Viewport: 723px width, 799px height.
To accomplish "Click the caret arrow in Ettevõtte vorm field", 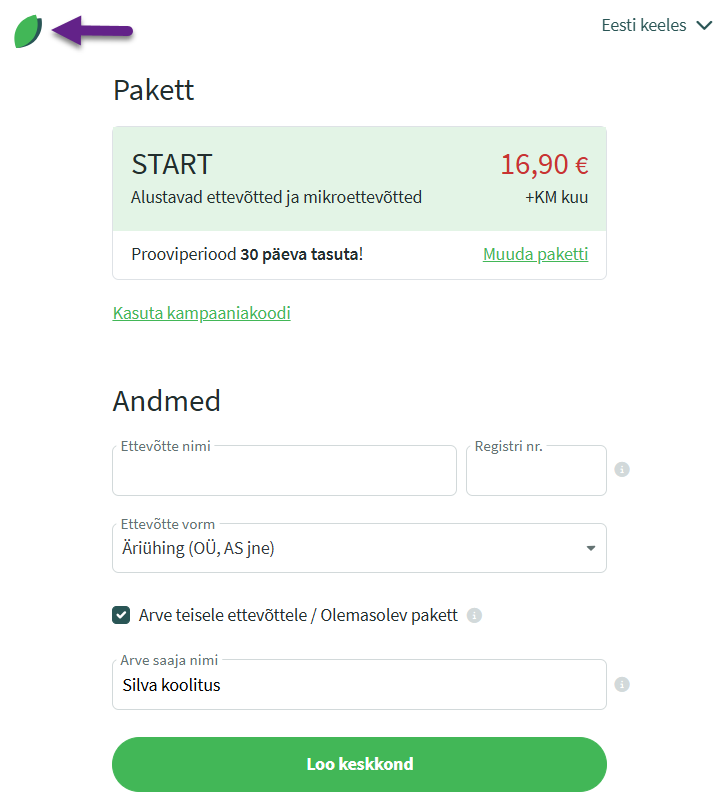I will [x=590, y=548].
